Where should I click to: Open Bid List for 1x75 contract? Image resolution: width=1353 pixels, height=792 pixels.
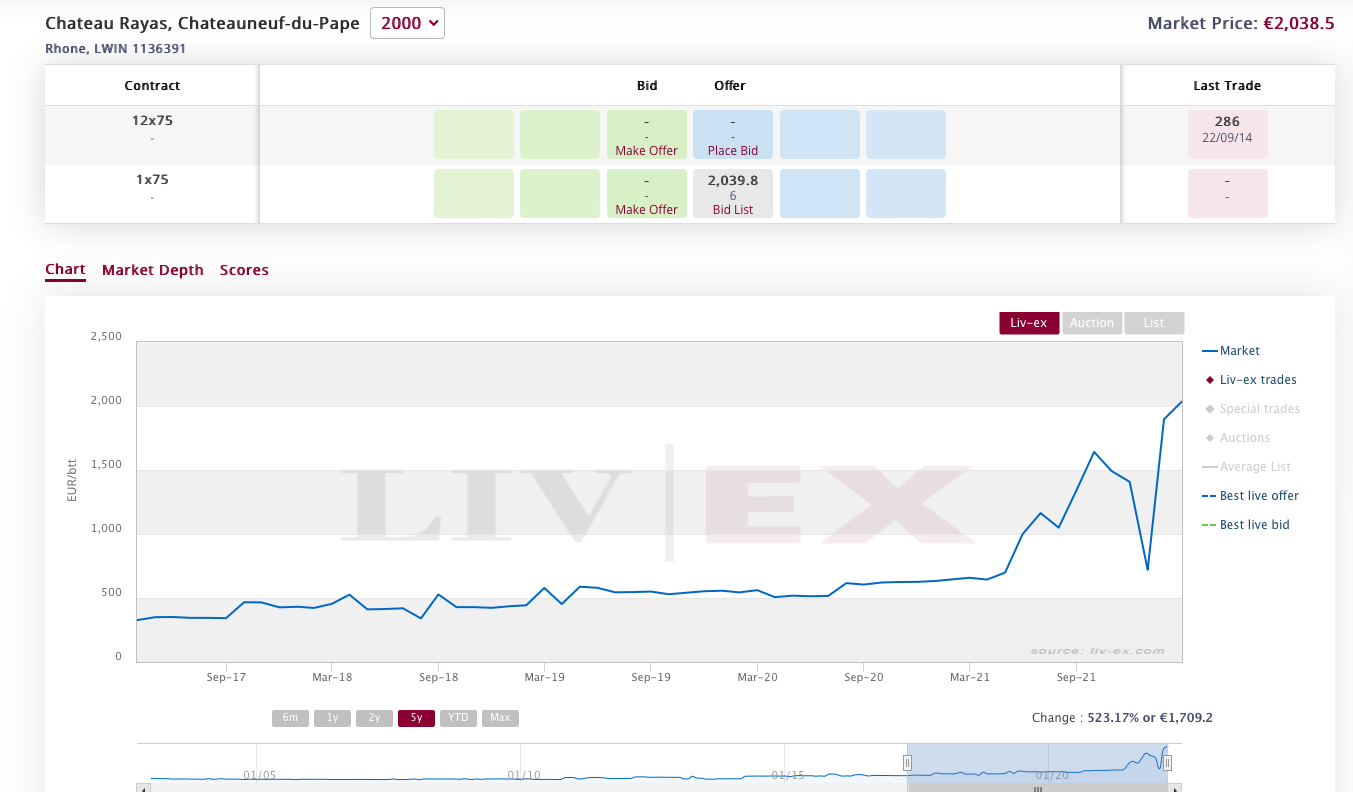pyautogui.click(x=733, y=210)
